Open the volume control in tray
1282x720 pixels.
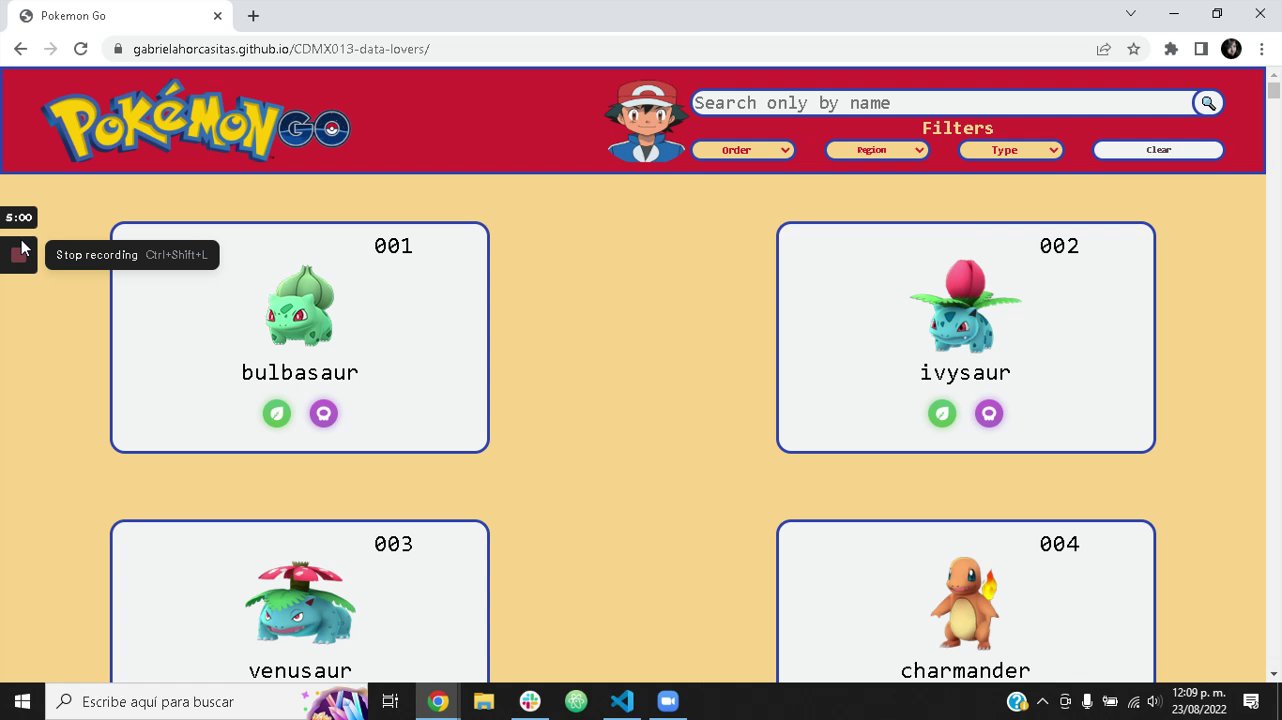(x=1155, y=702)
